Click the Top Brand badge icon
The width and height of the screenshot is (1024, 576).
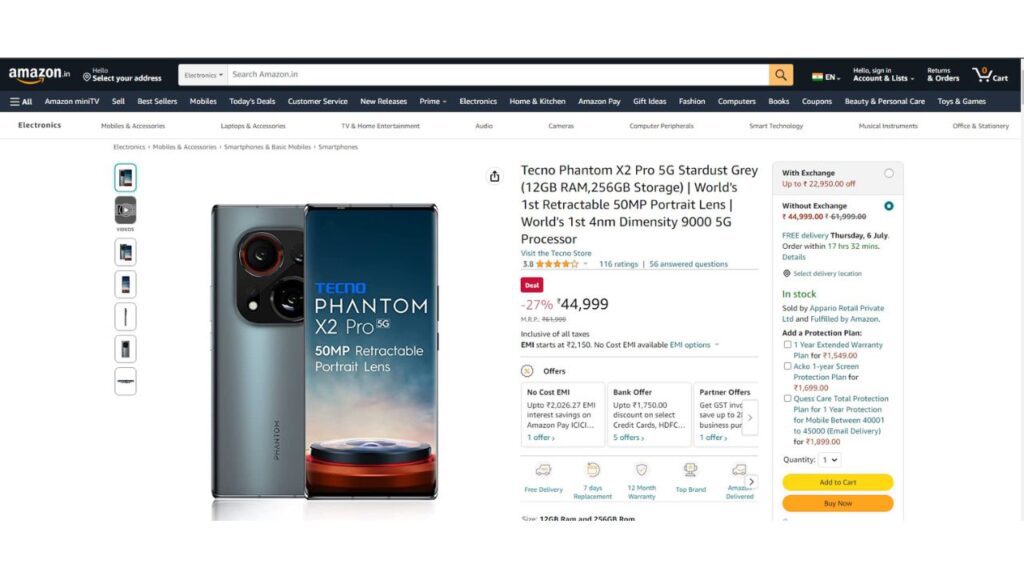[x=690, y=470]
